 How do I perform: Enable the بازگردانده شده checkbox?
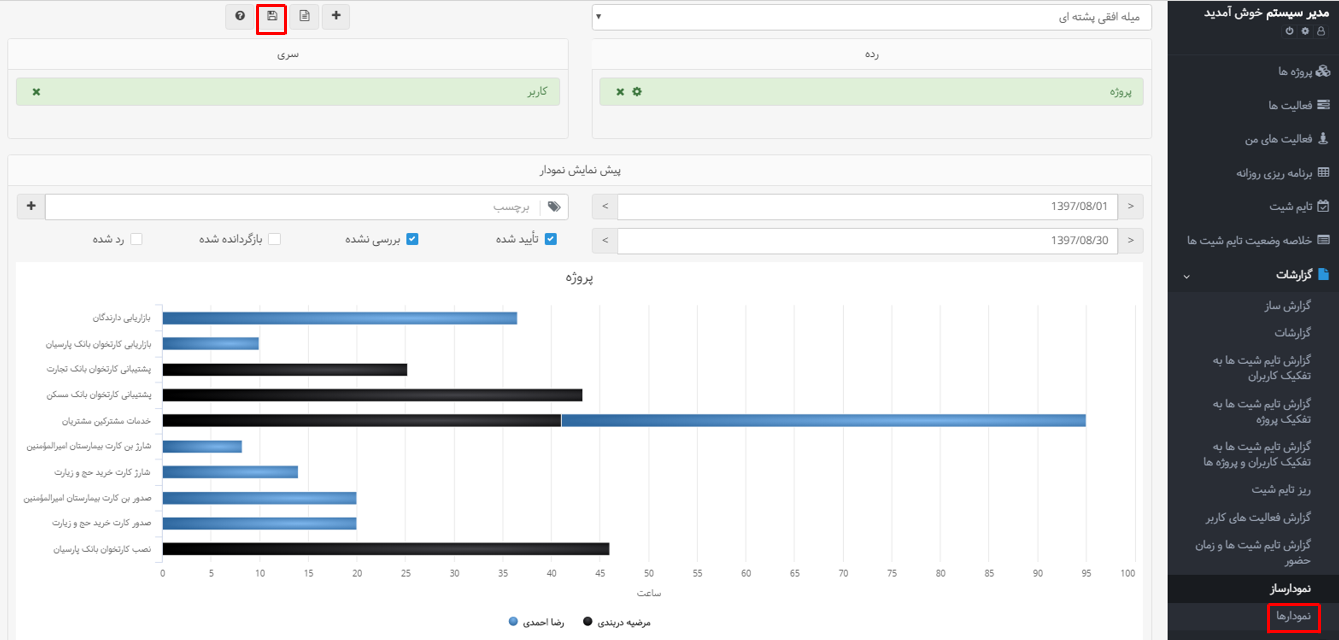coord(274,239)
